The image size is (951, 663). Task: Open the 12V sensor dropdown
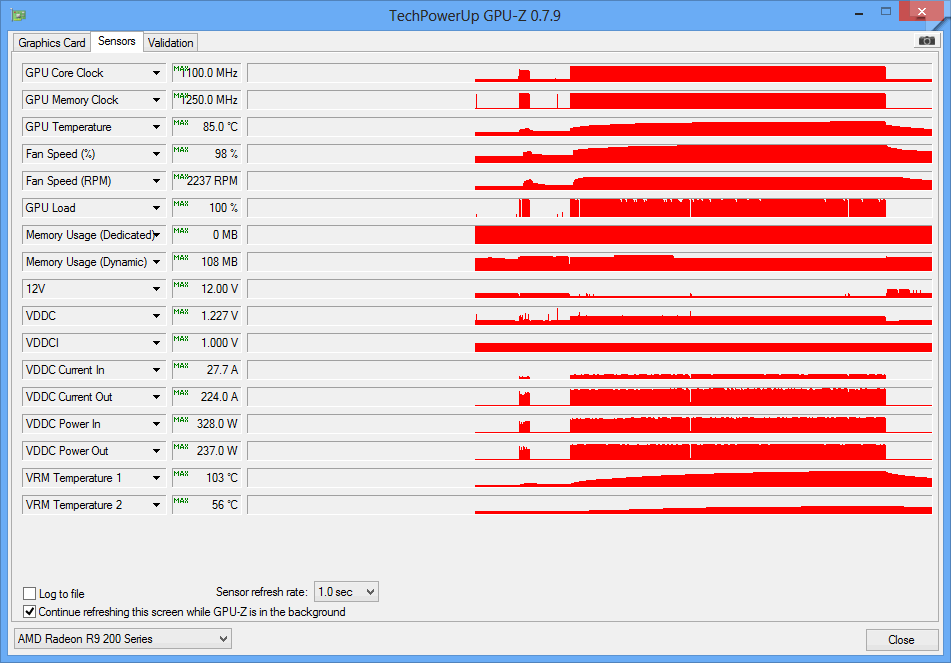point(93,289)
